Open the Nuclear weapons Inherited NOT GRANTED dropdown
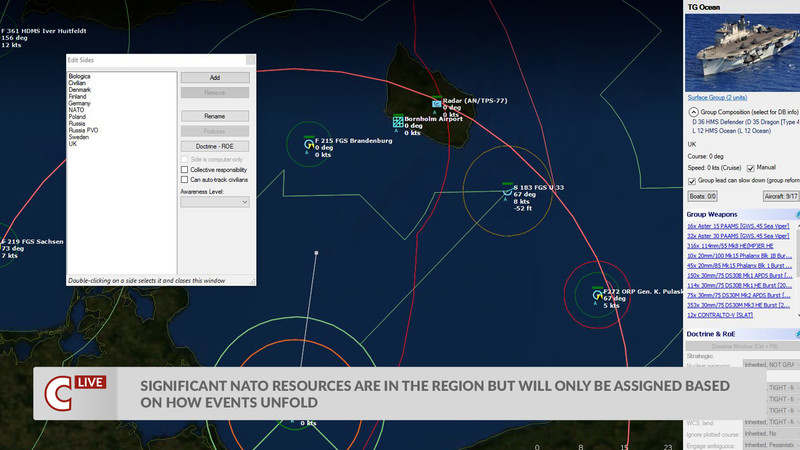 pos(771,364)
